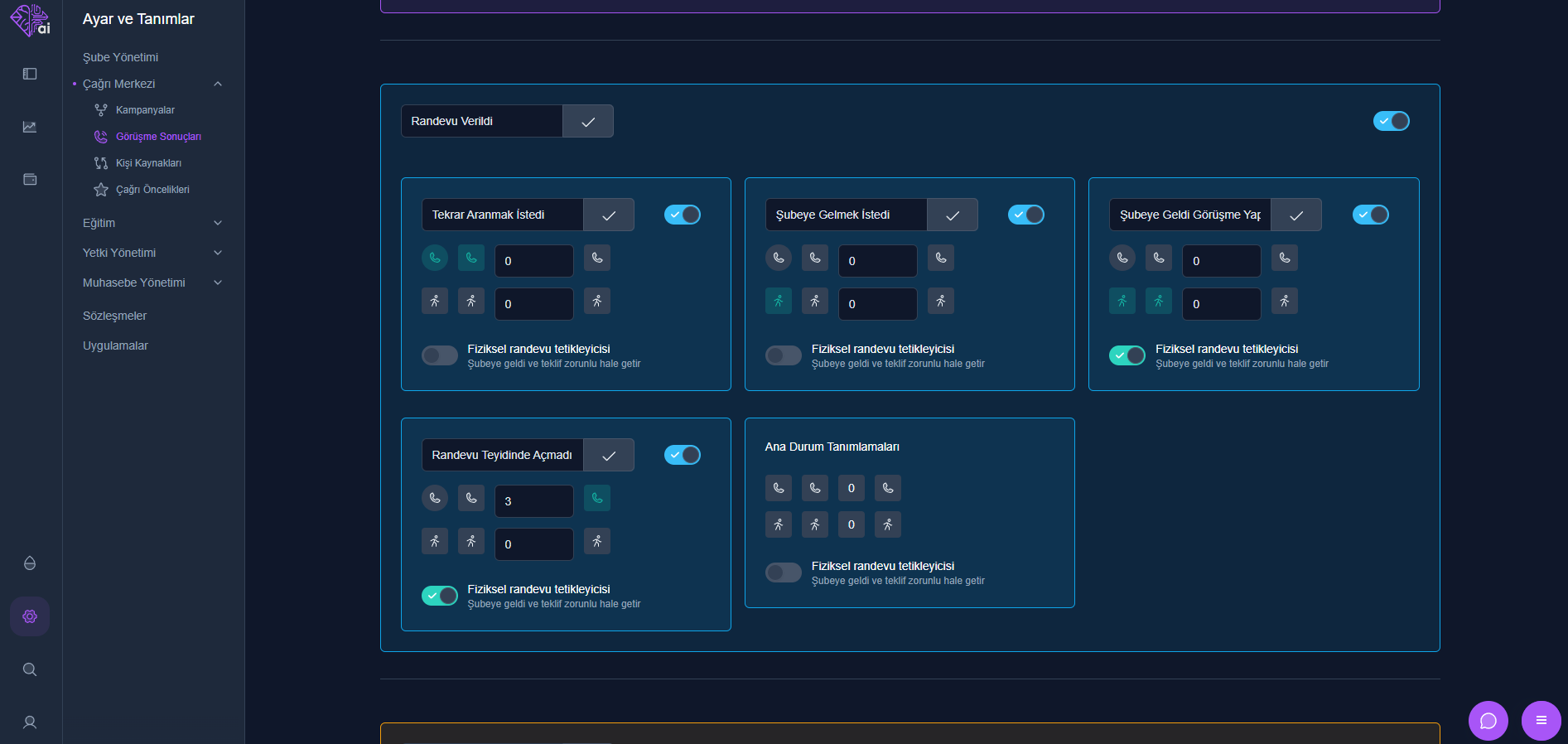Click last walking icon in Ana Durum Tanımlamaları
Viewport: 1568px width, 744px height.
(888, 524)
